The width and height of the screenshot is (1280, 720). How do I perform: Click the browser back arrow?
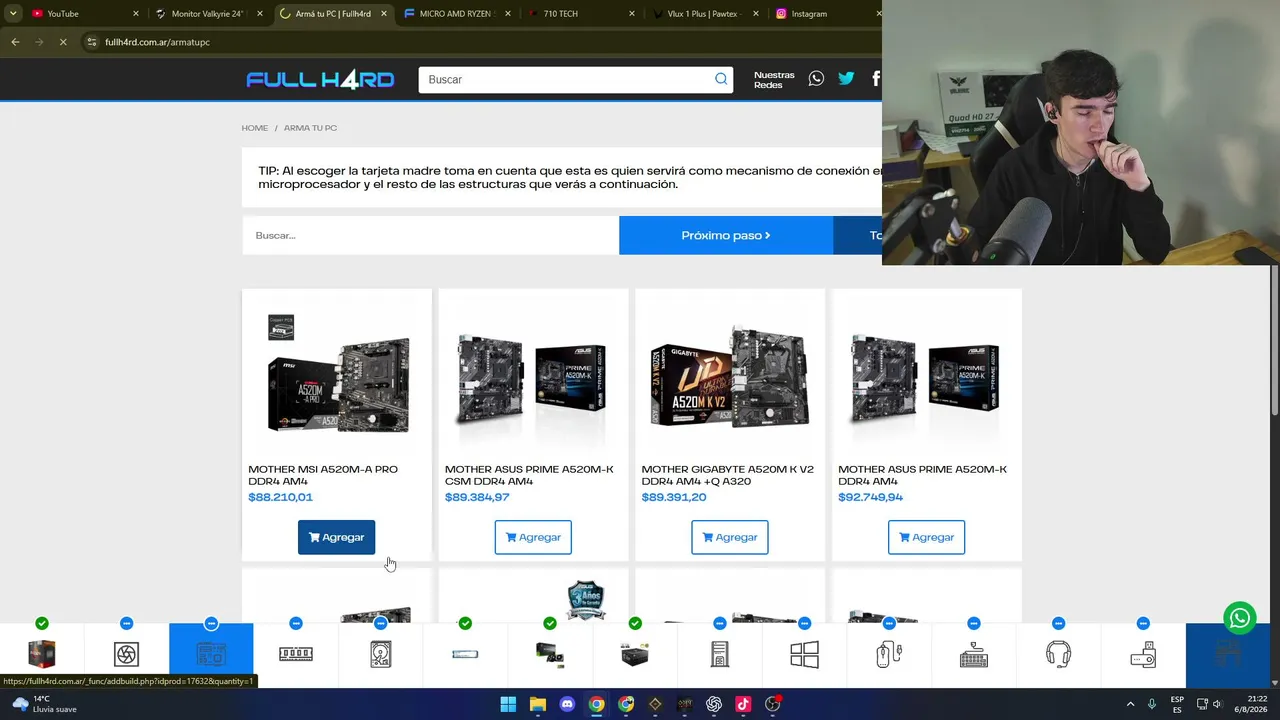point(15,42)
